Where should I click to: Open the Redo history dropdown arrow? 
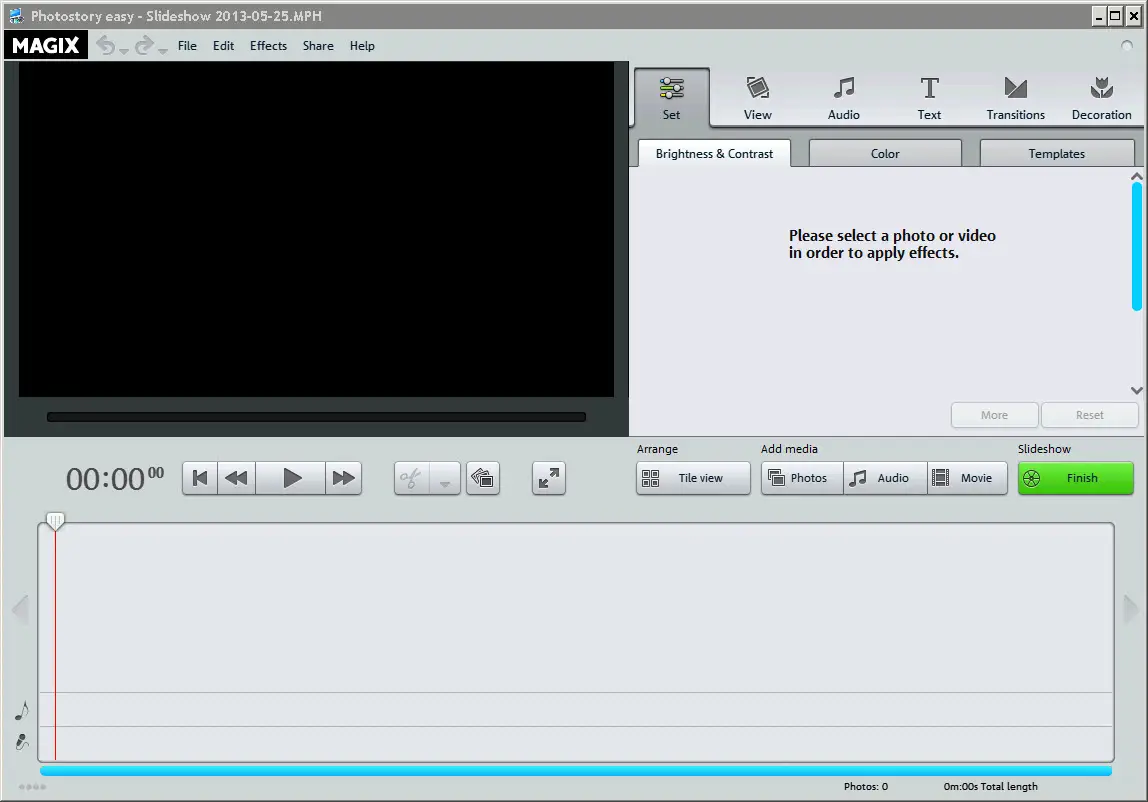[163, 51]
